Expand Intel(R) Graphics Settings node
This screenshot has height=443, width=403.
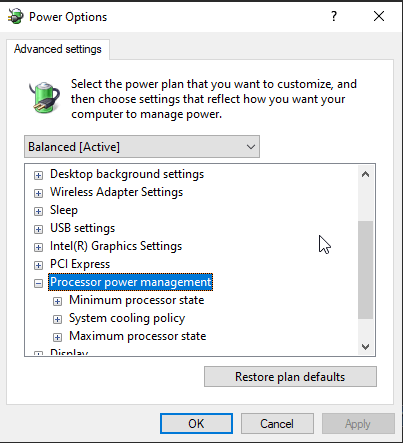point(38,247)
